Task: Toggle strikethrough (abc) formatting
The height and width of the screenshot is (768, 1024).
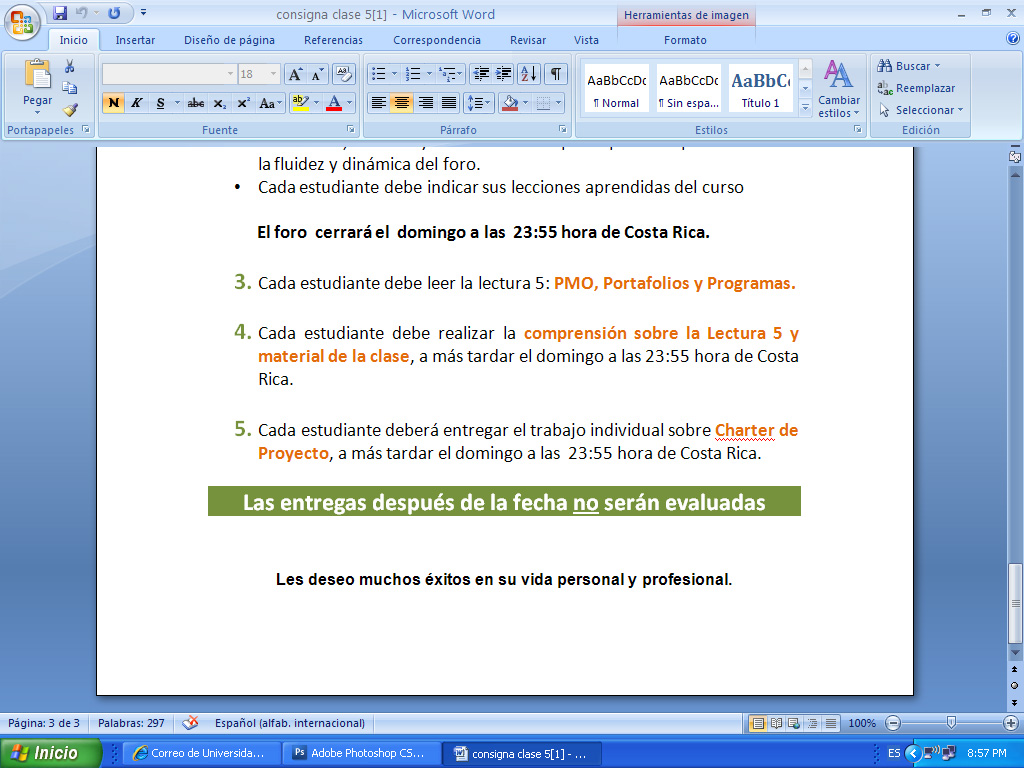Action: pyautogui.click(x=196, y=103)
